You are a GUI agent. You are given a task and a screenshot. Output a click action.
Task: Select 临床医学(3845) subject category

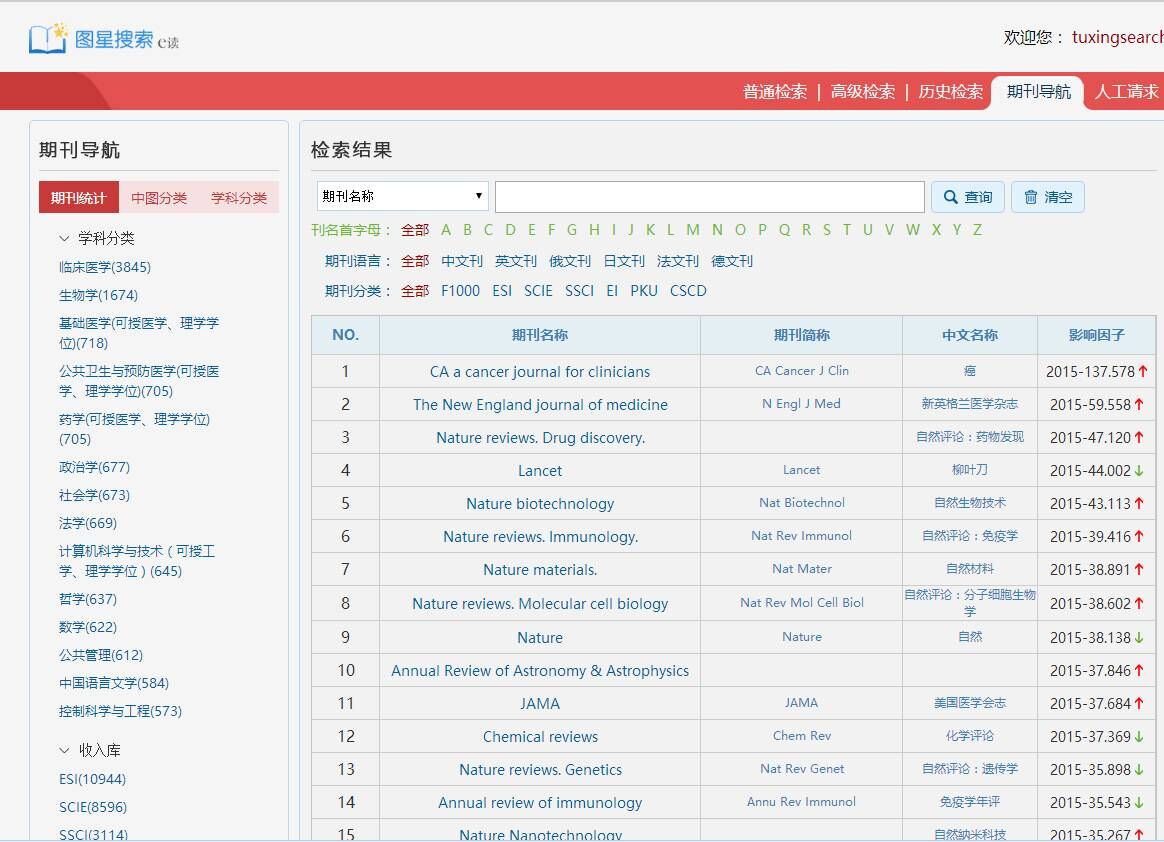105,267
